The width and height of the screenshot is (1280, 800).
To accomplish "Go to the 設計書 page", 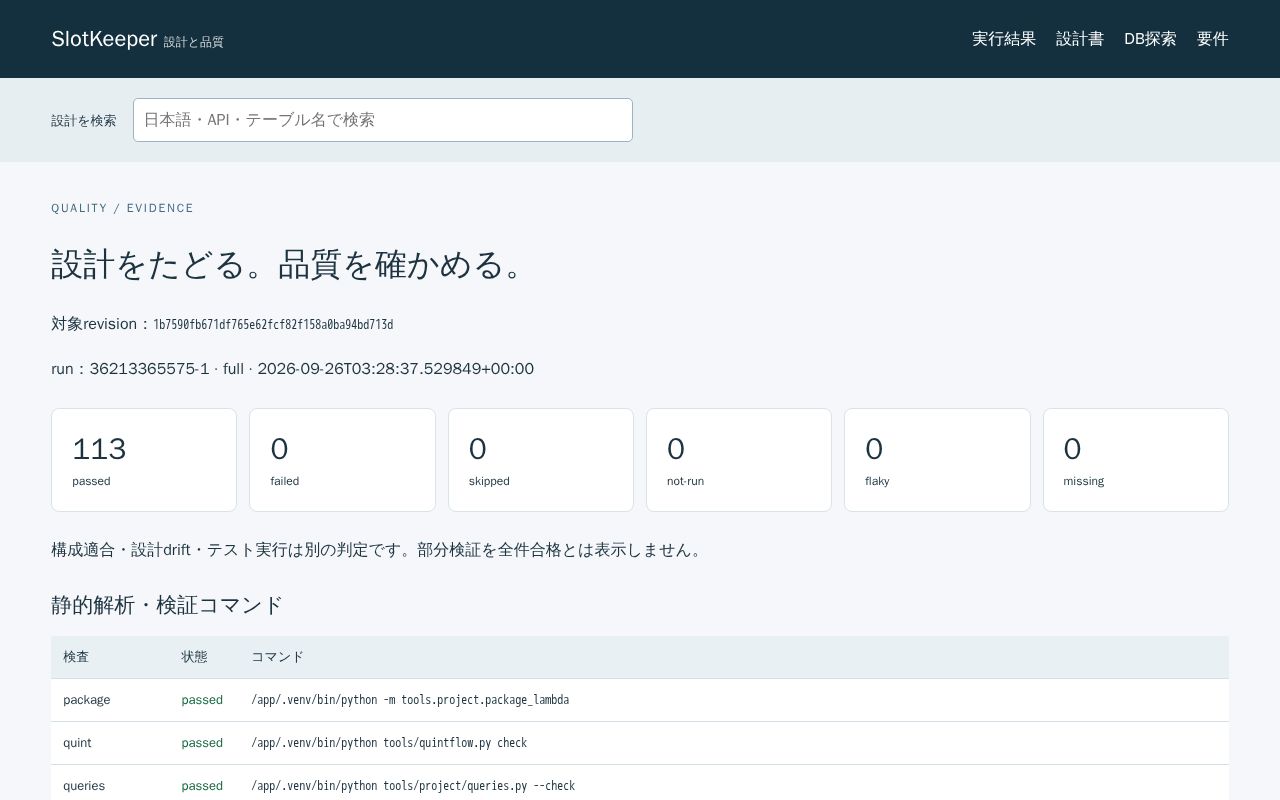I will pyautogui.click(x=1080, y=39).
